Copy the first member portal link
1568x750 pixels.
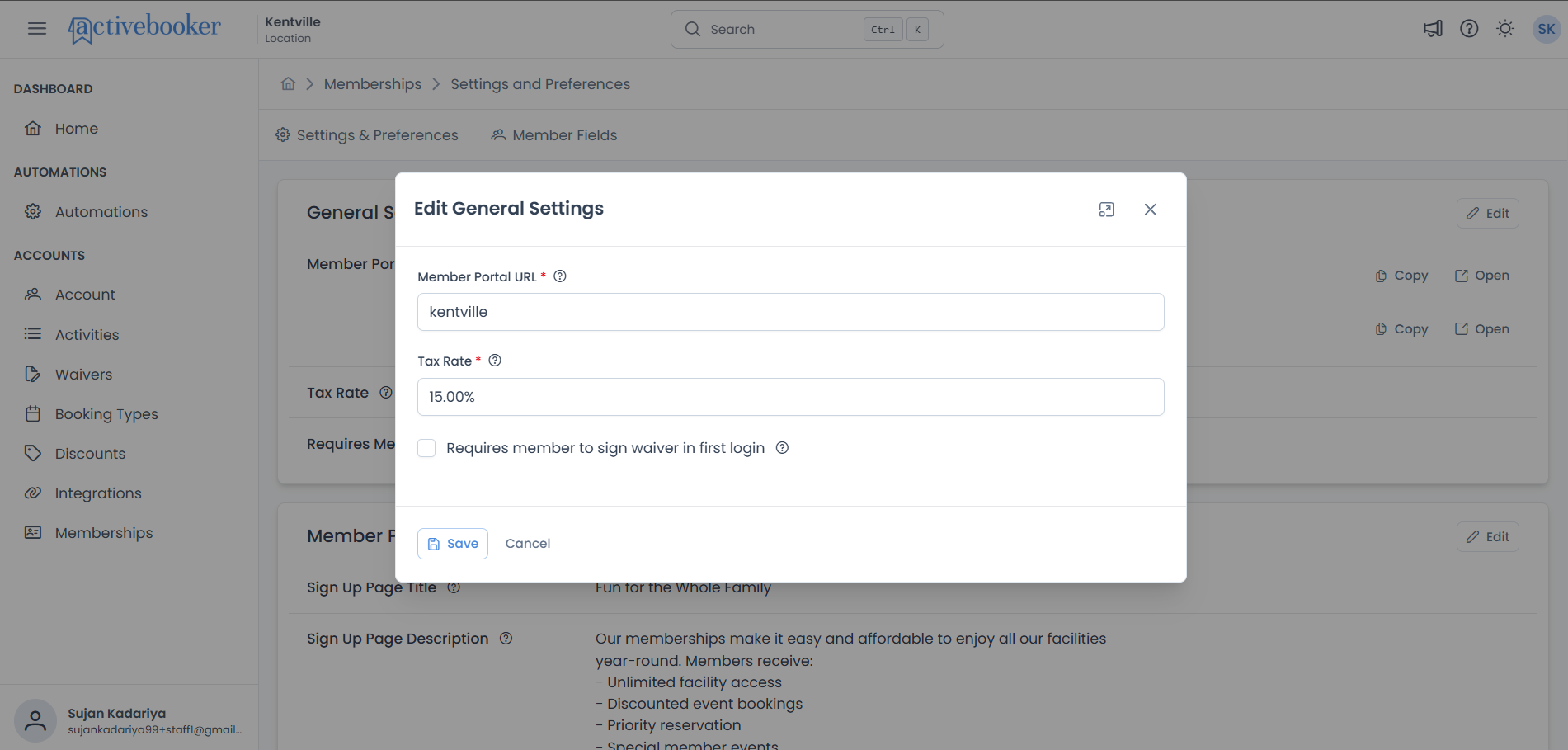click(1401, 276)
